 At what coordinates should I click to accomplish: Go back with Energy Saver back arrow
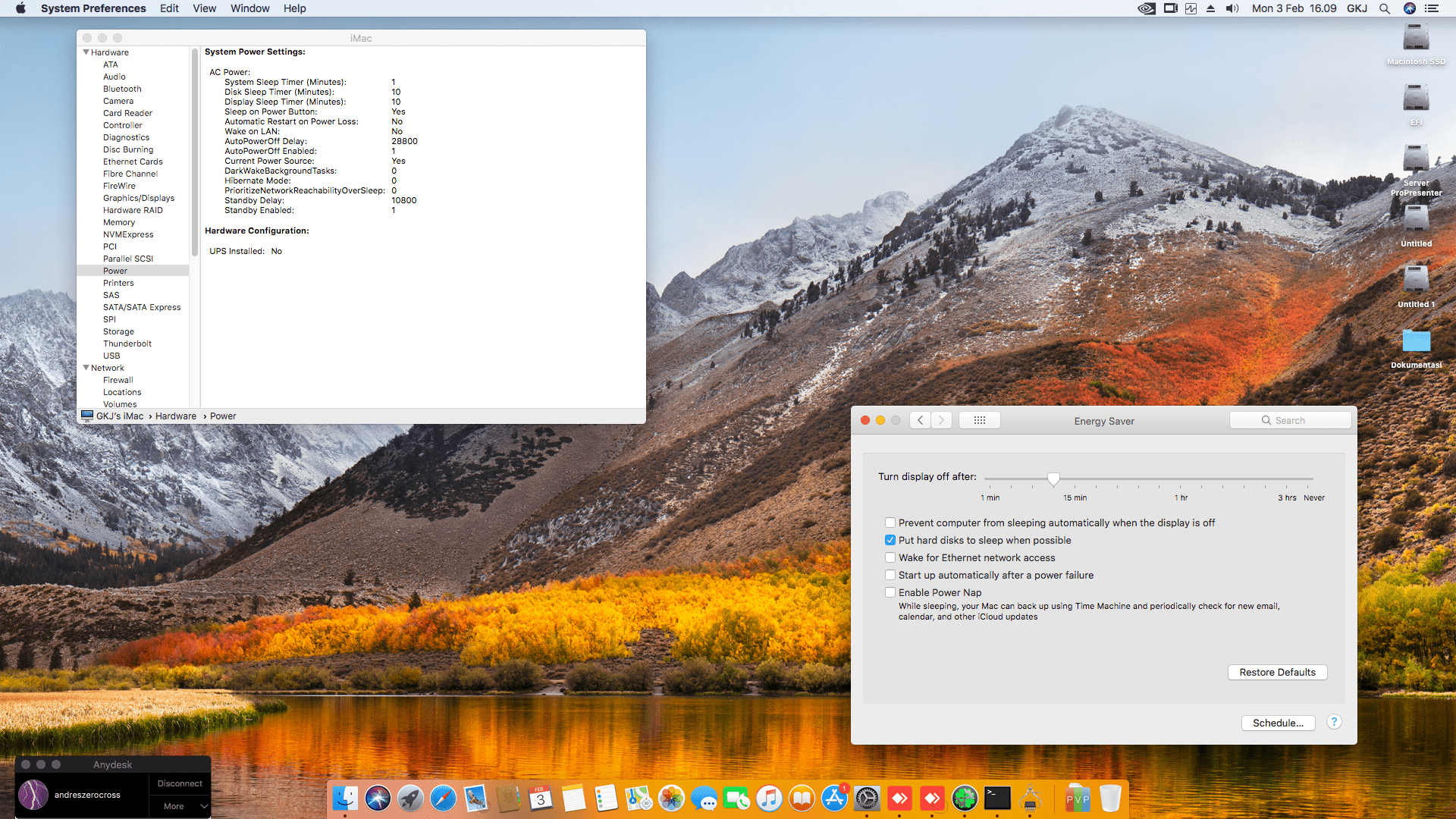pos(920,420)
